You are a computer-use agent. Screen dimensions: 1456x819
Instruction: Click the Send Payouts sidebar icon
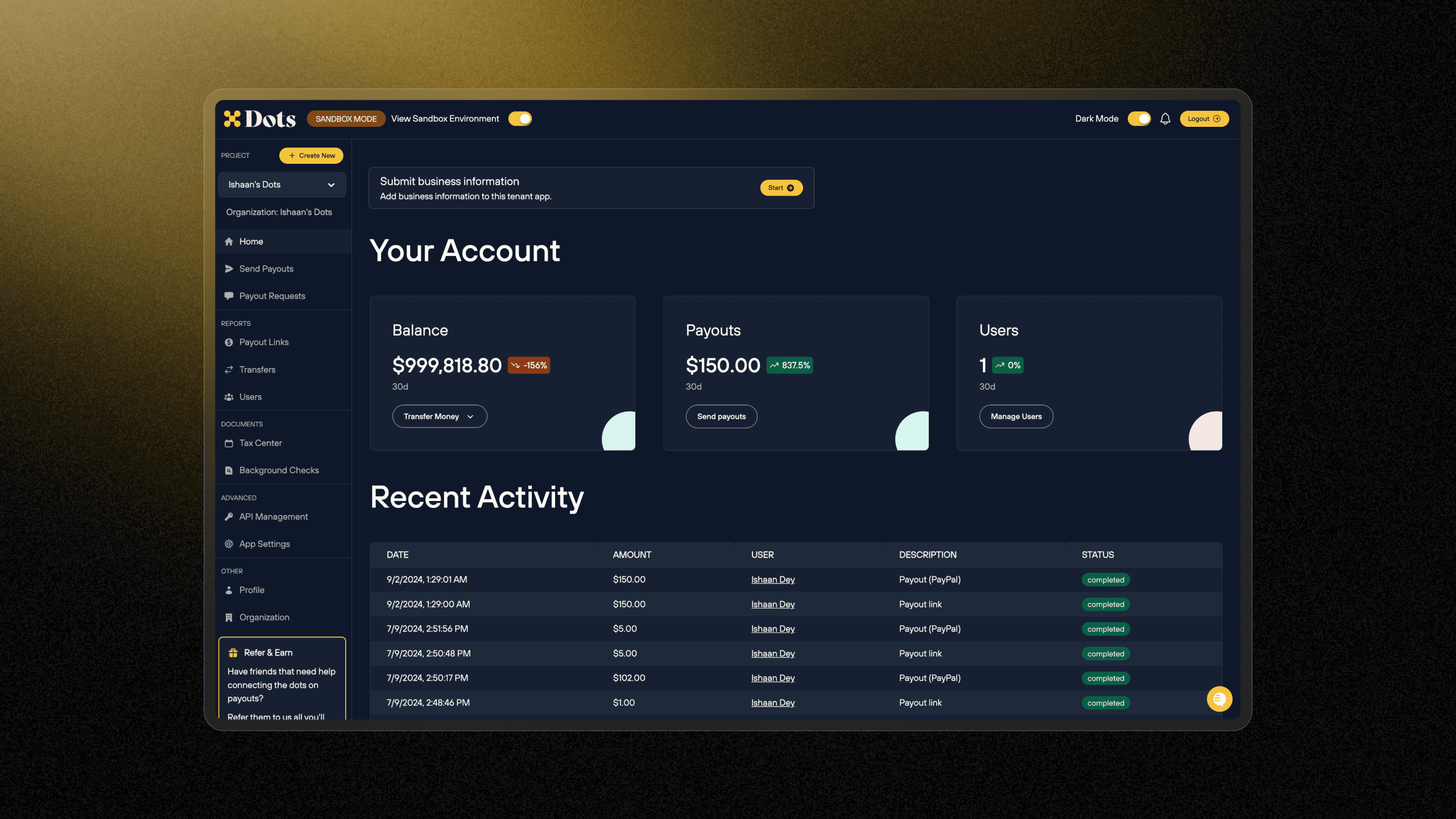pos(228,268)
